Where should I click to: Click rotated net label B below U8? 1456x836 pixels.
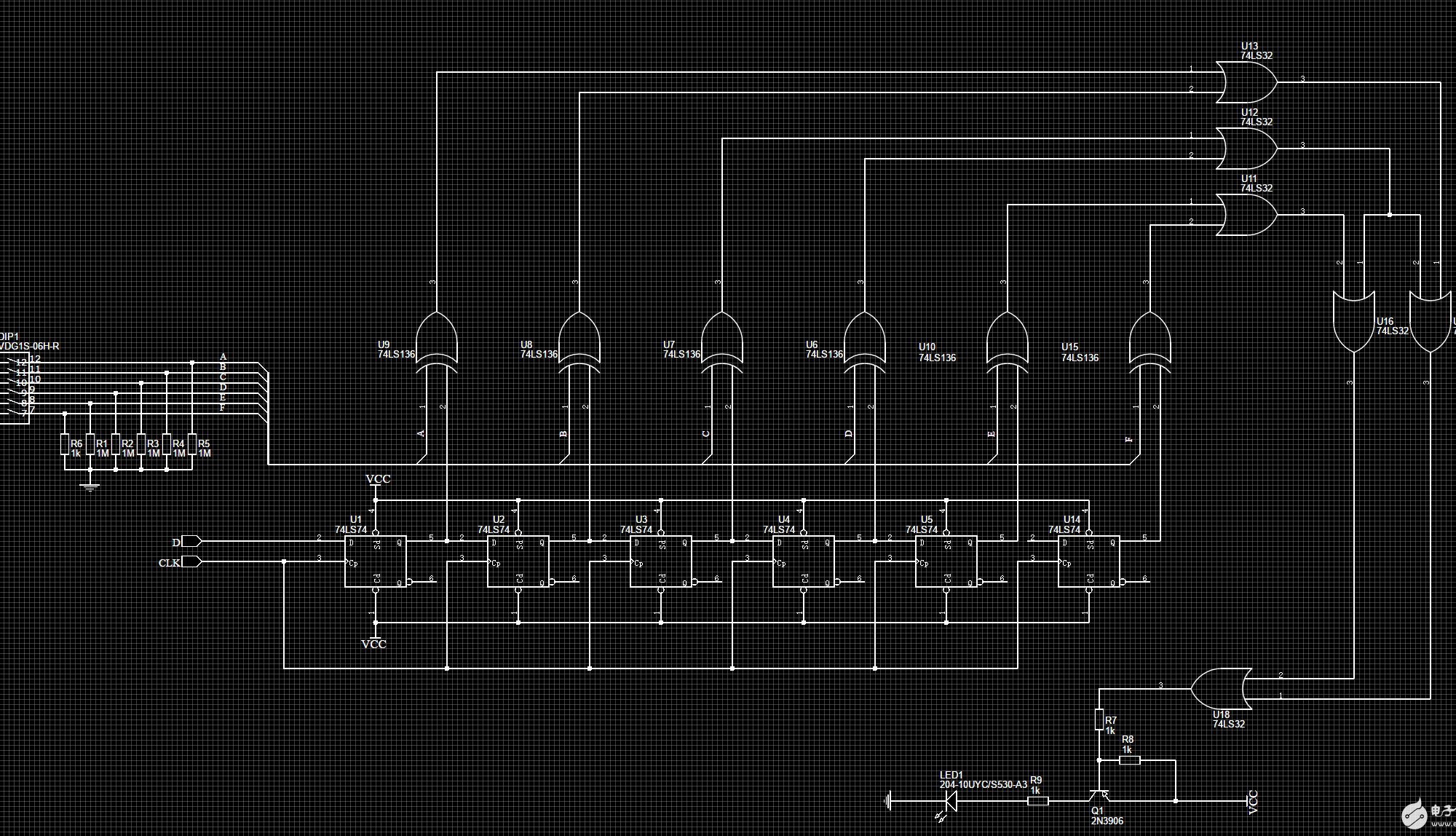(563, 433)
